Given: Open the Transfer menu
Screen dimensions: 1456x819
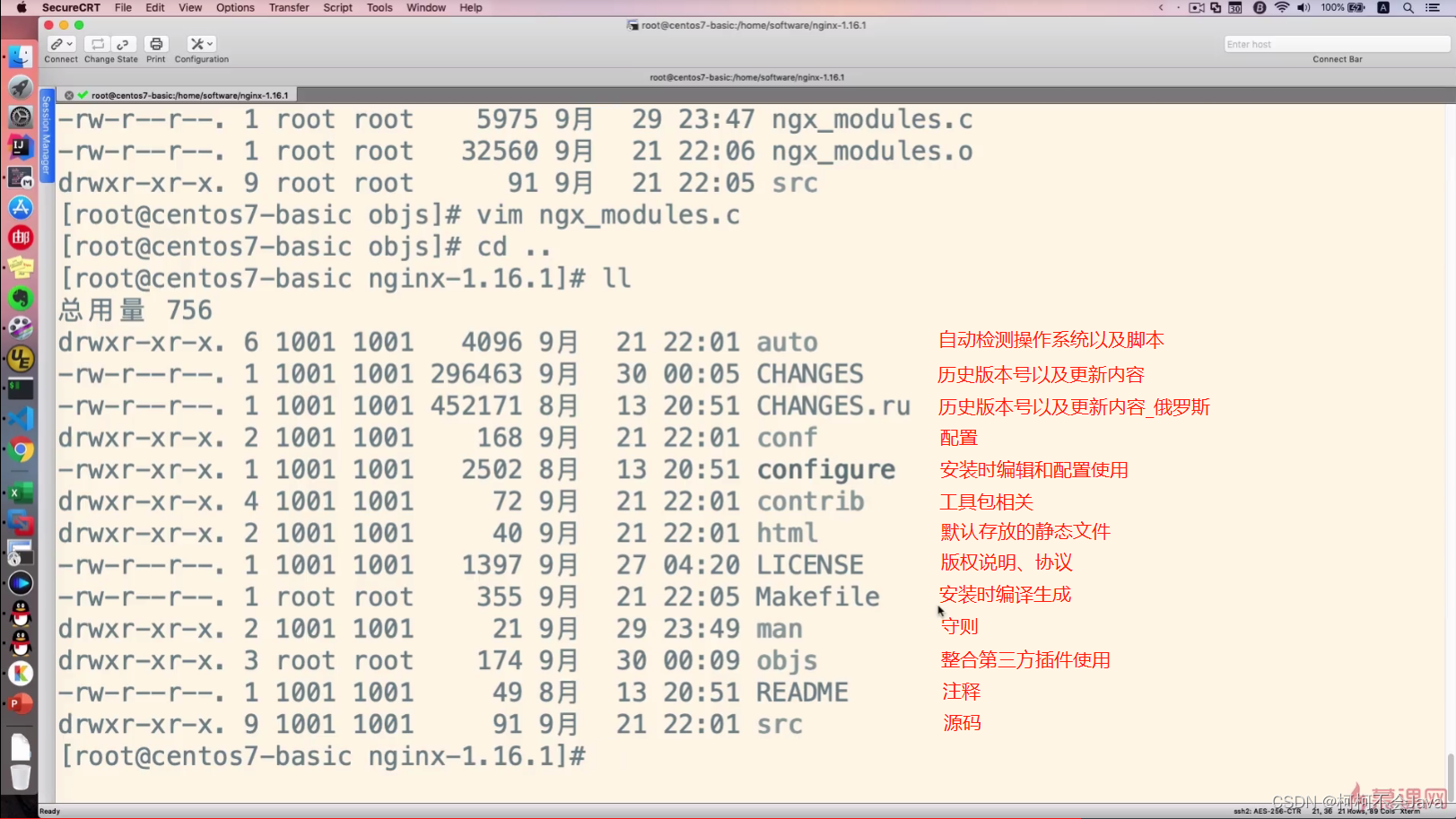Looking at the screenshot, I should (289, 7).
